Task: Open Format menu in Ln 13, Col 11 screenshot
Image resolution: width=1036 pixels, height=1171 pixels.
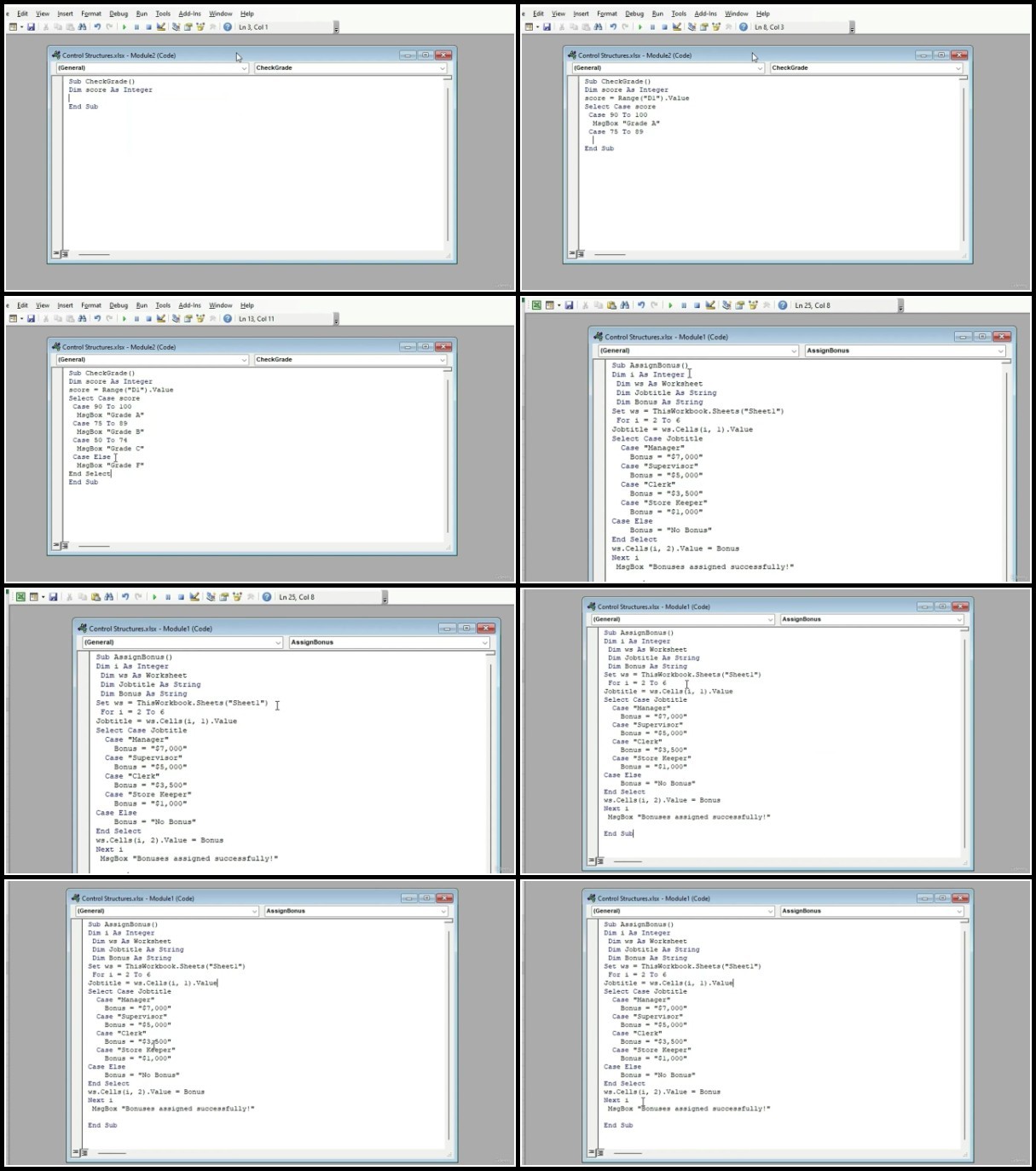Action: (x=91, y=305)
